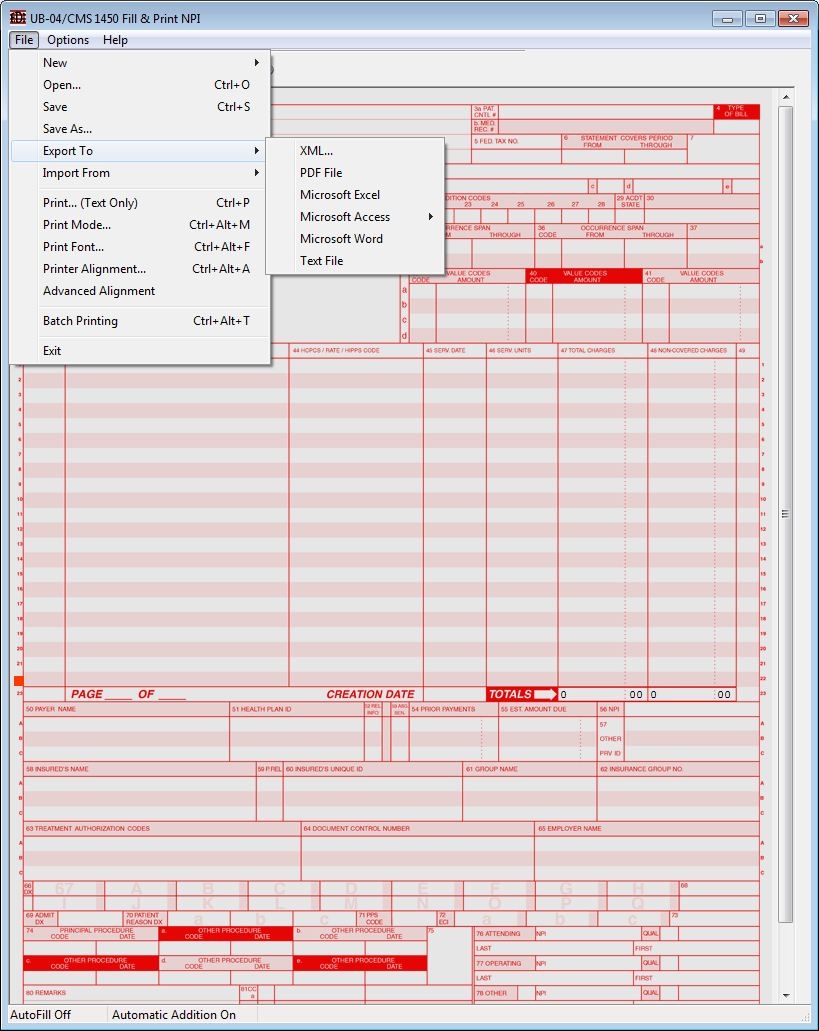
Task: Click the scrollbar up arrow
Action: 786,97
